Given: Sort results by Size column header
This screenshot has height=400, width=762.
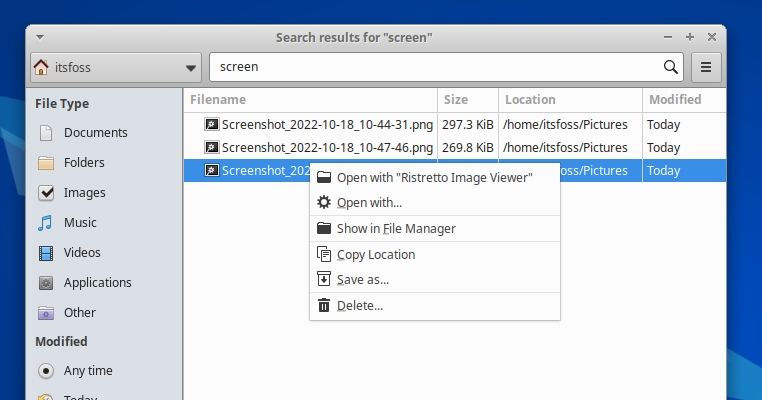Looking at the screenshot, I should [x=467, y=100].
